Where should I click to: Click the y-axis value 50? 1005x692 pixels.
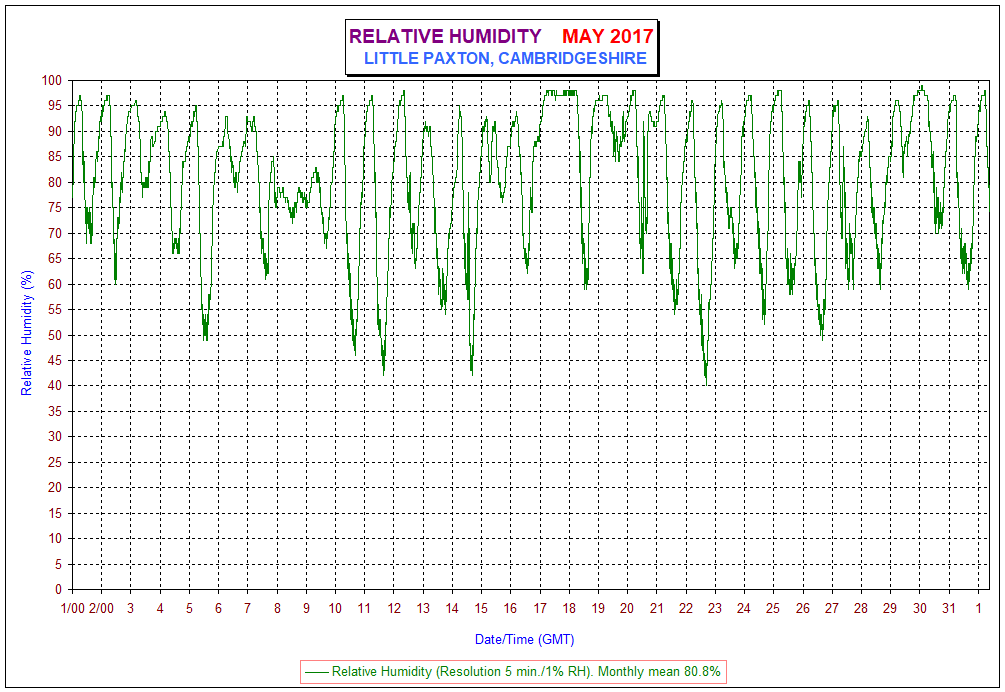(x=55, y=335)
